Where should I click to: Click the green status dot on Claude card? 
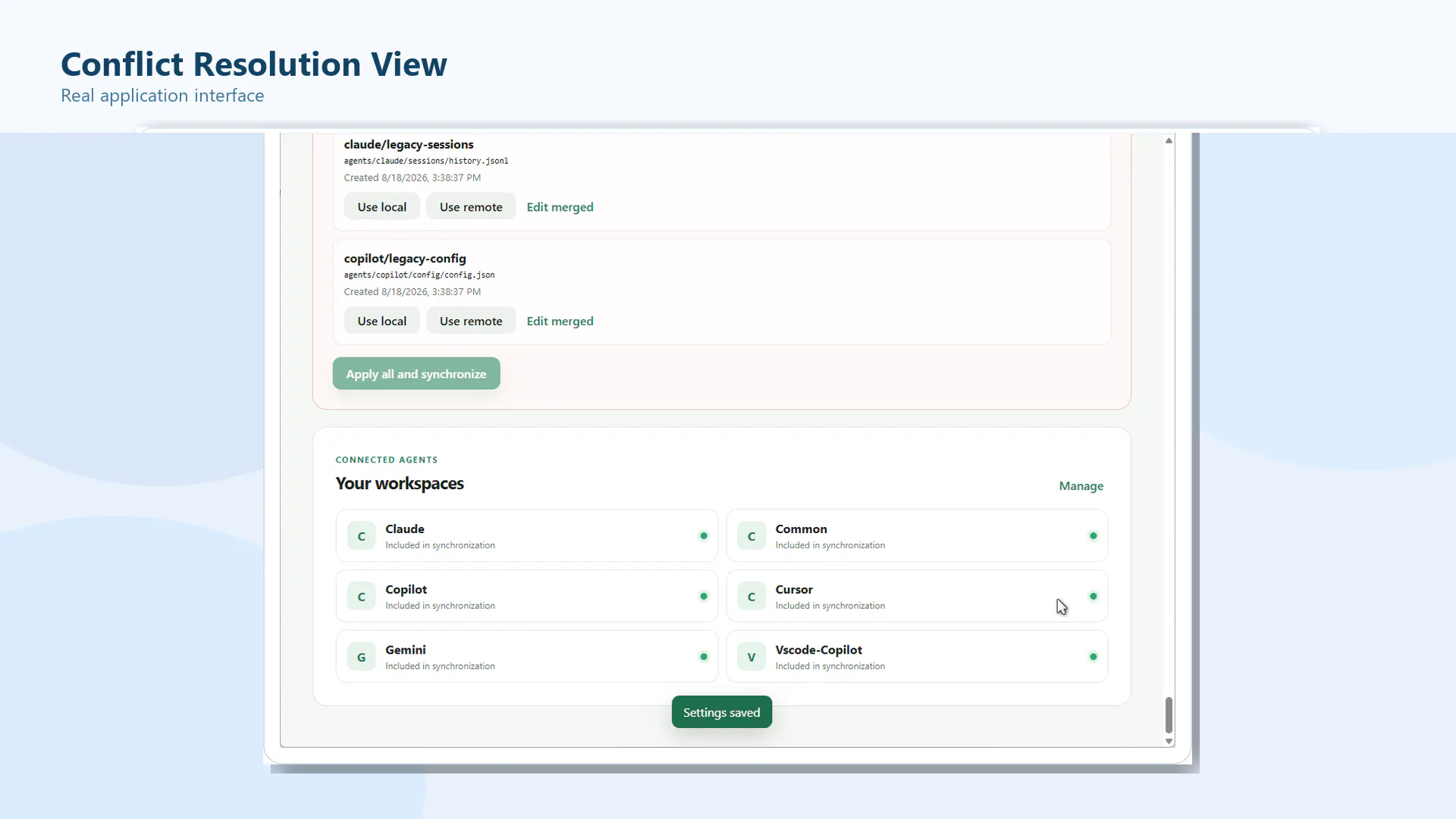pos(704,536)
